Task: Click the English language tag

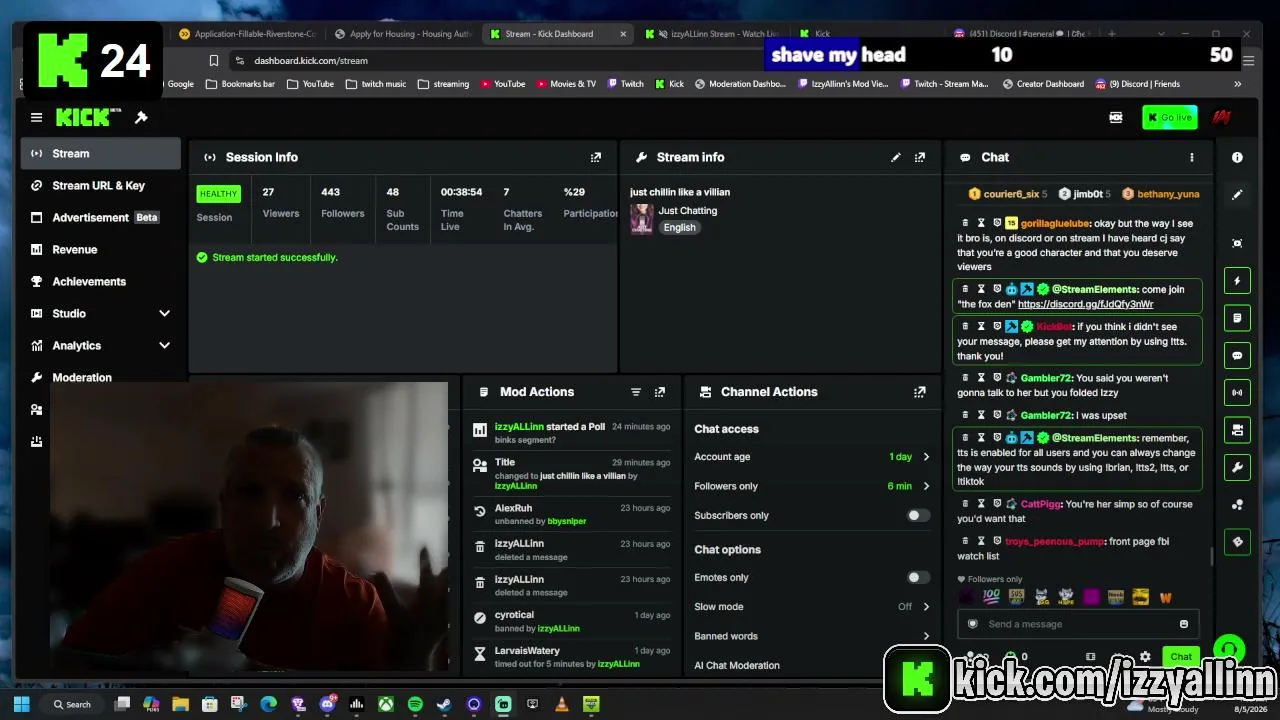Action: 679,227
